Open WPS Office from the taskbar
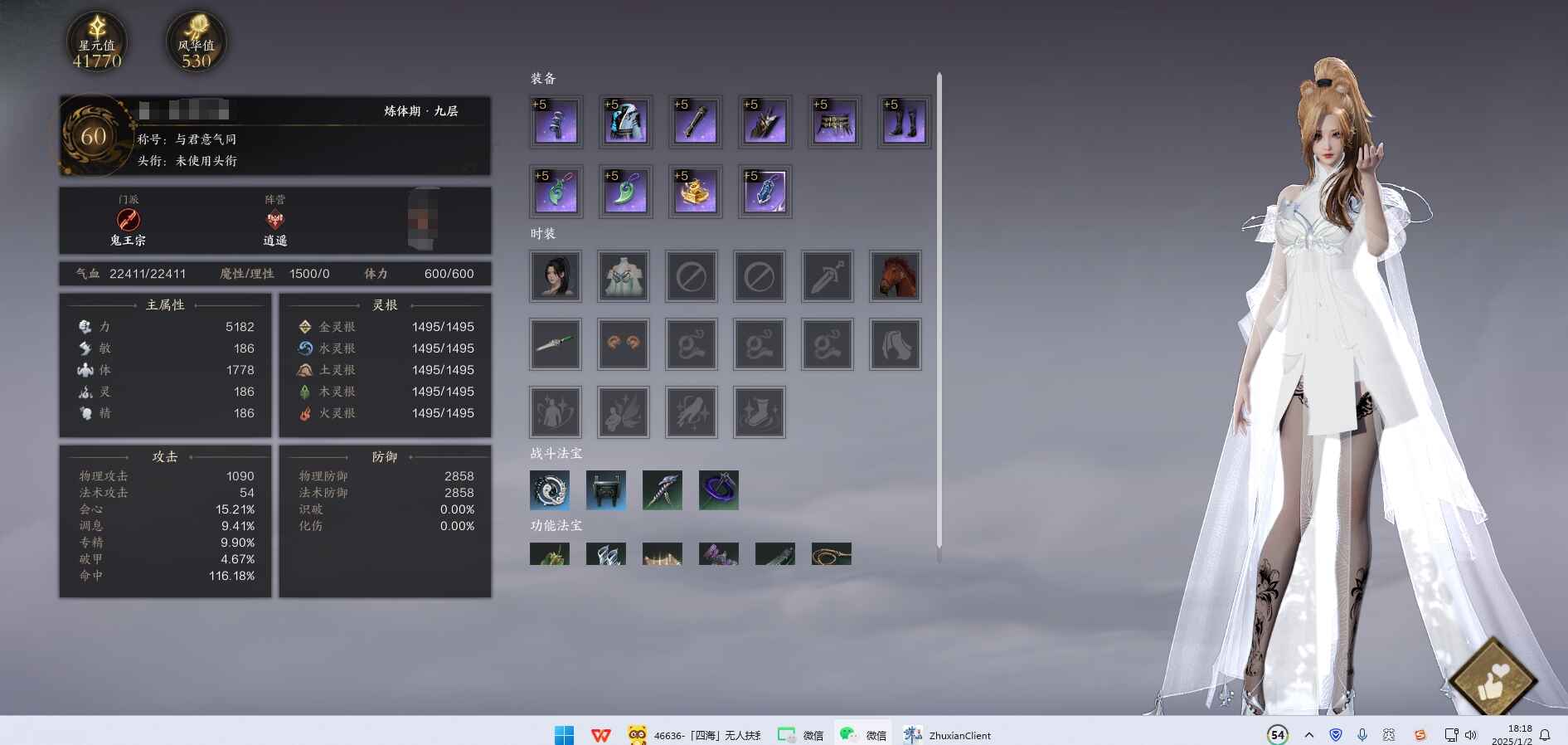The height and width of the screenshot is (745, 1568). click(601, 735)
